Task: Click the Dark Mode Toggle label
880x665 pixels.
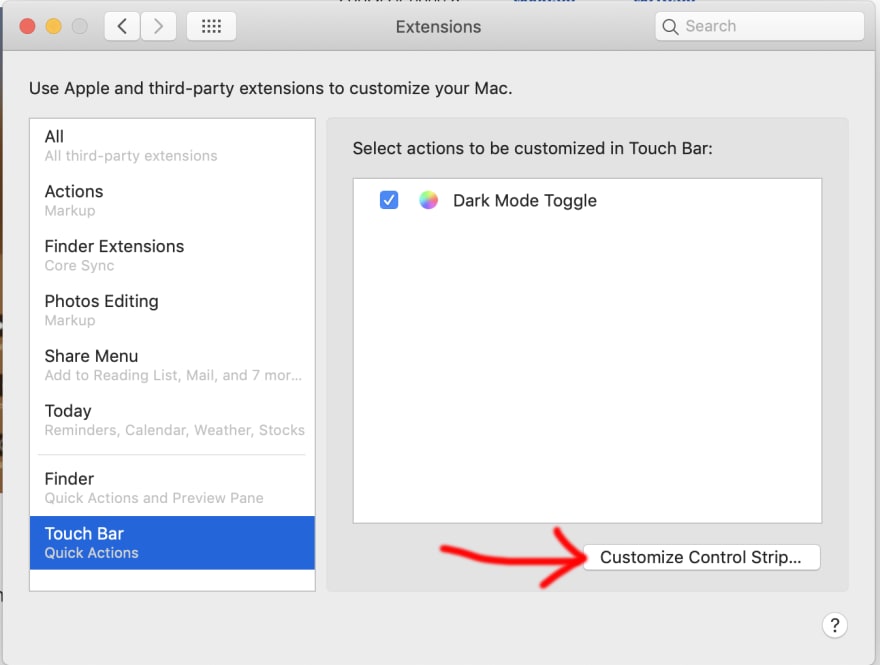Action: 525,200
